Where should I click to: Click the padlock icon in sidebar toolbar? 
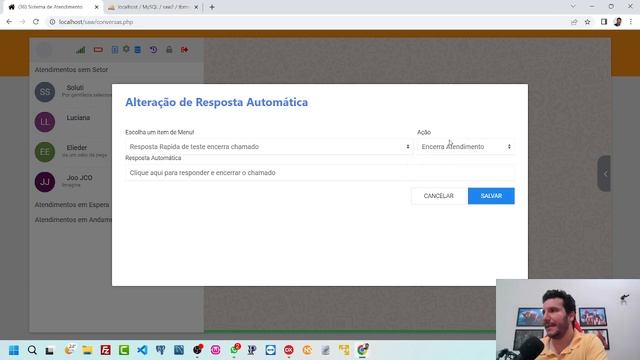(x=169, y=49)
